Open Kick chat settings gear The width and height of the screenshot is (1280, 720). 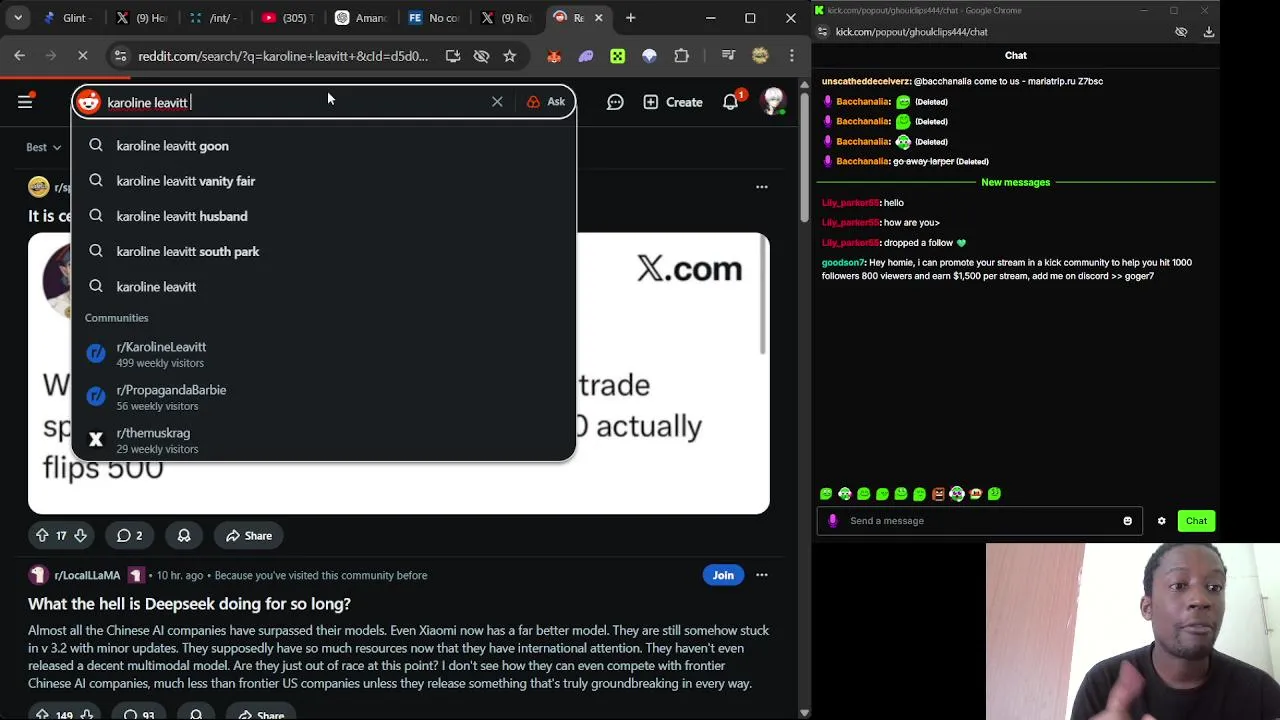pyautogui.click(x=1161, y=521)
